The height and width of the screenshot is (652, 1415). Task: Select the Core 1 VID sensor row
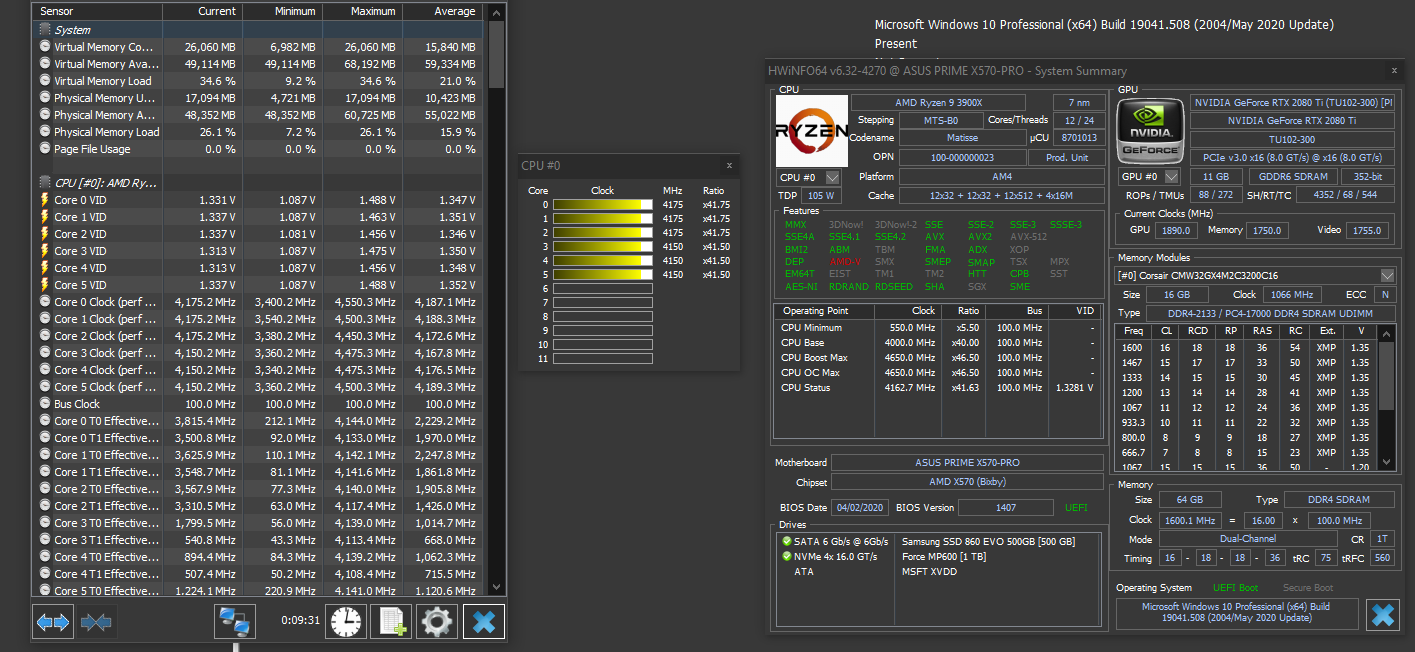[x=258, y=217]
